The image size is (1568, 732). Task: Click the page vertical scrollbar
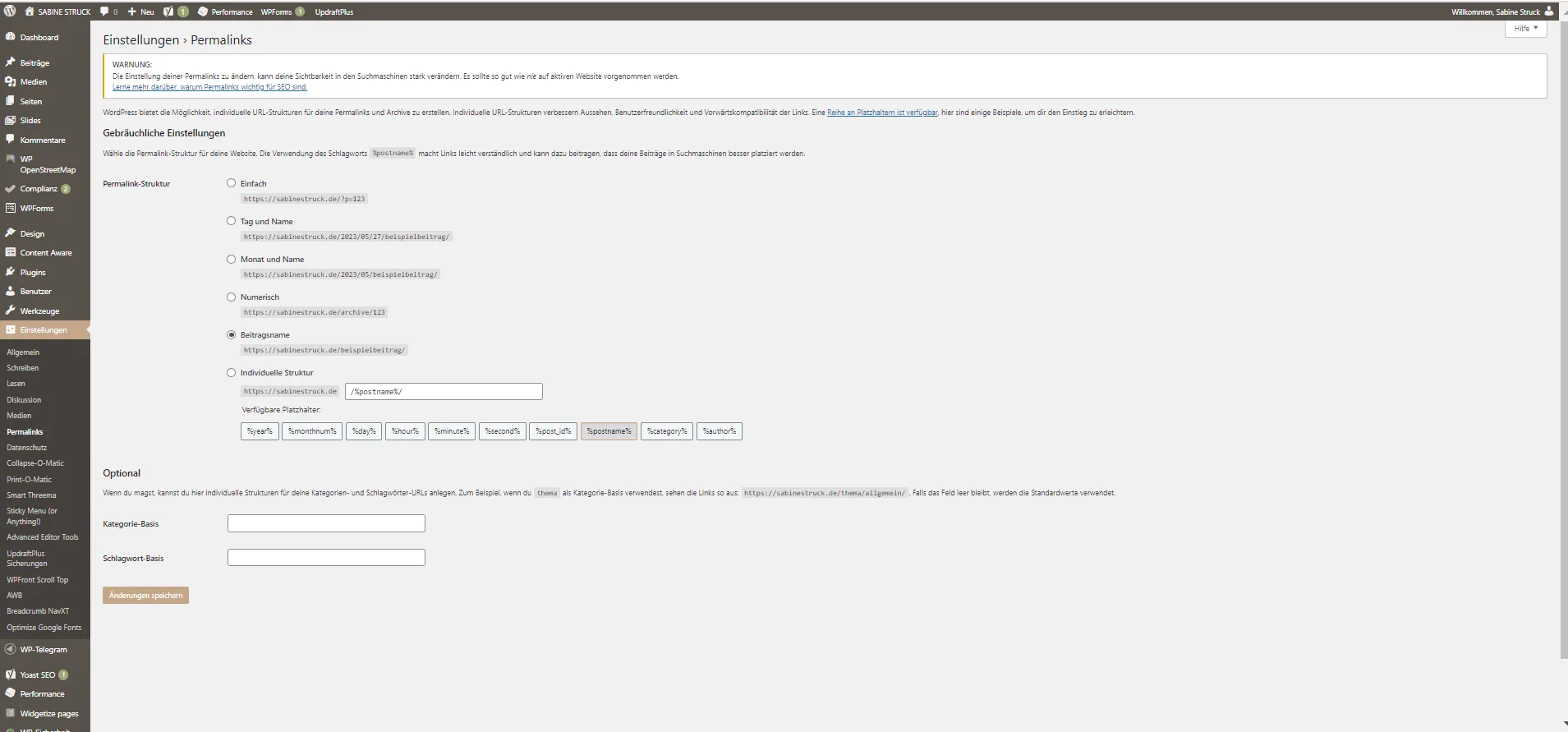pyautogui.click(x=1564, y=340)
